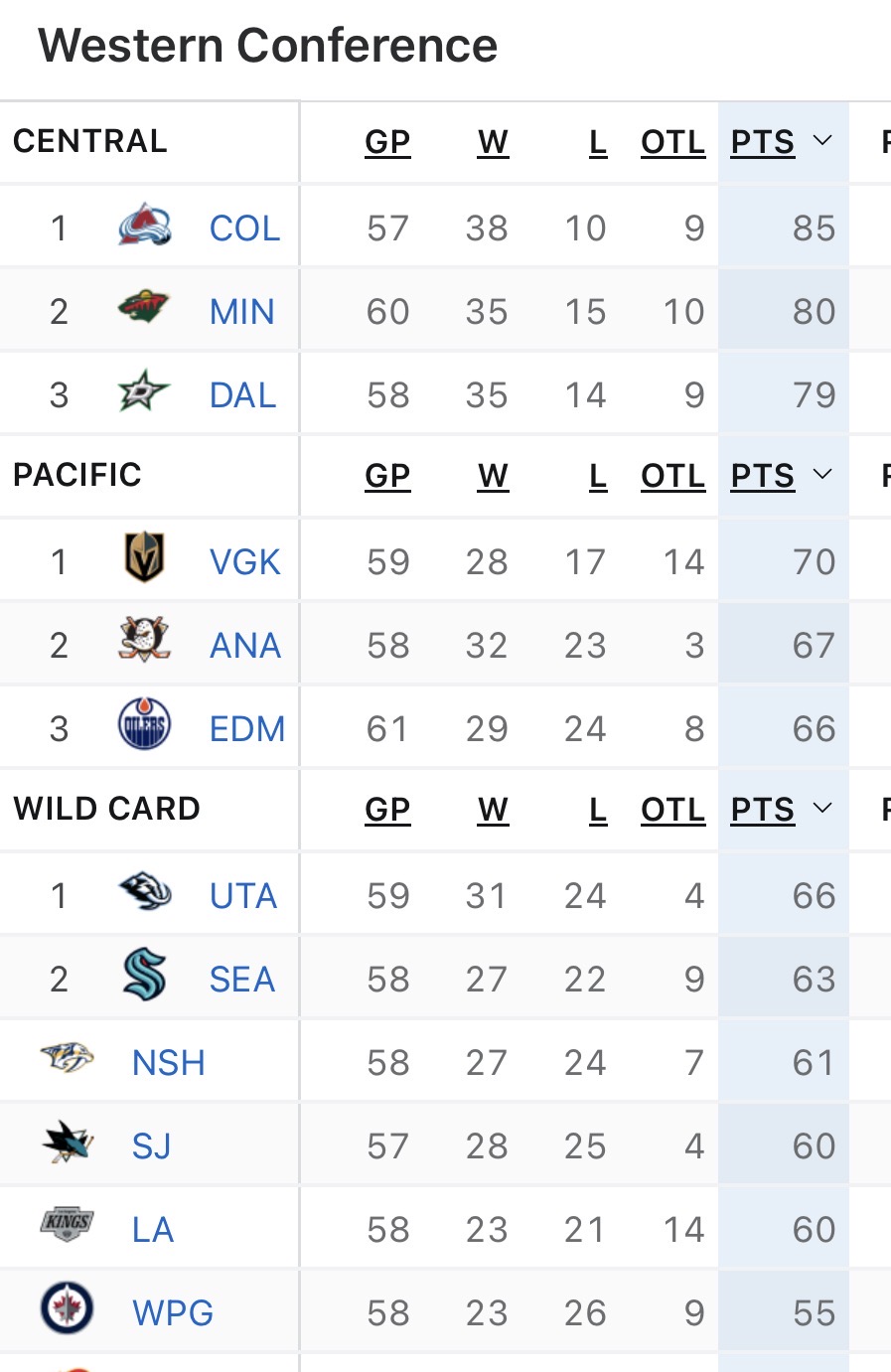This screenshot has width=891, height=1372.
Task: Sort Central division by GP column
Action: point(387,142)
